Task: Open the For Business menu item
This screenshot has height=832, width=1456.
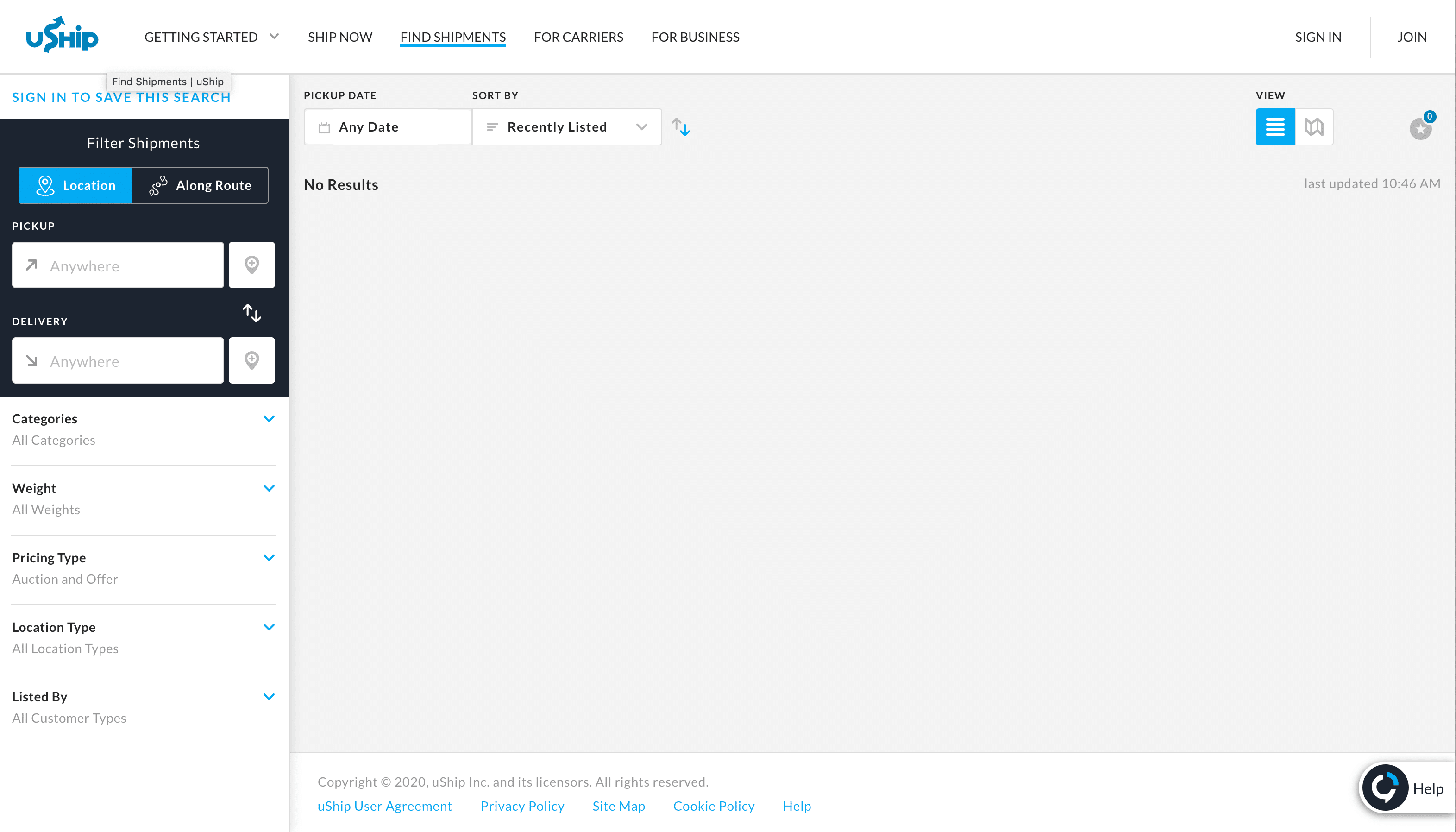Action: point(695,37)
